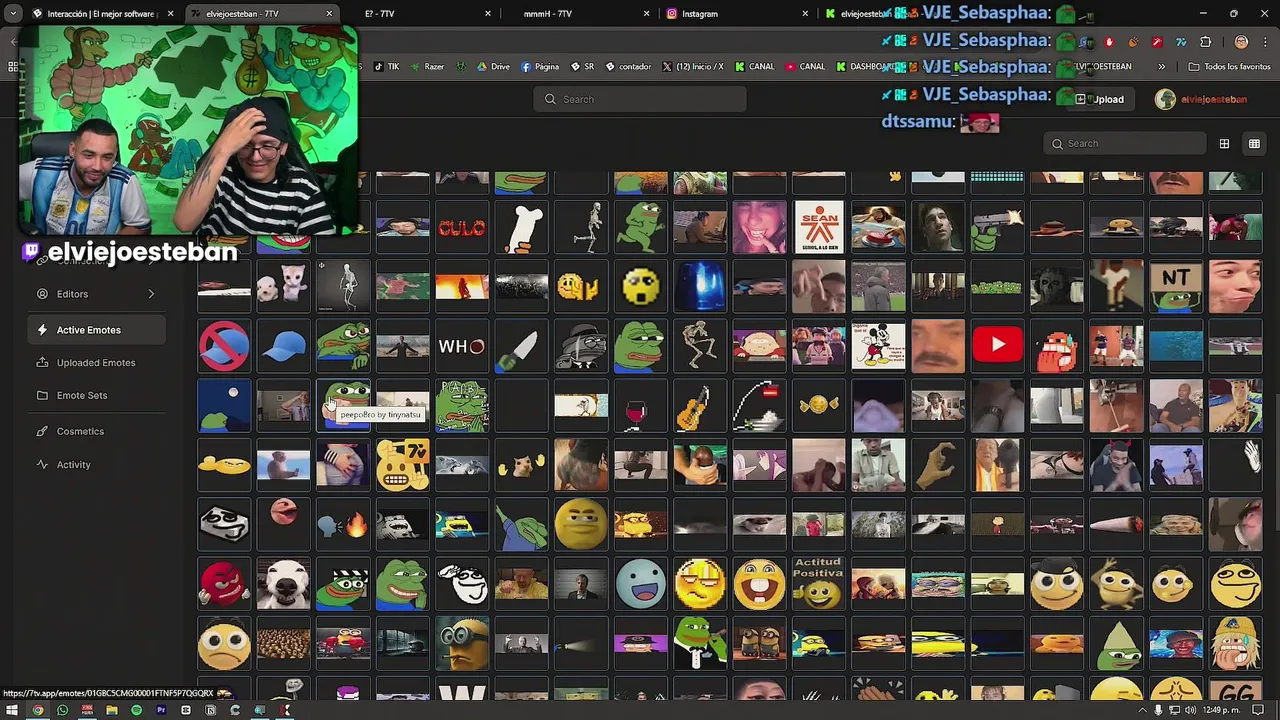Open the Windows Start menu
The height and width of the screenshot is (720, 1280).
coord(12,710)
